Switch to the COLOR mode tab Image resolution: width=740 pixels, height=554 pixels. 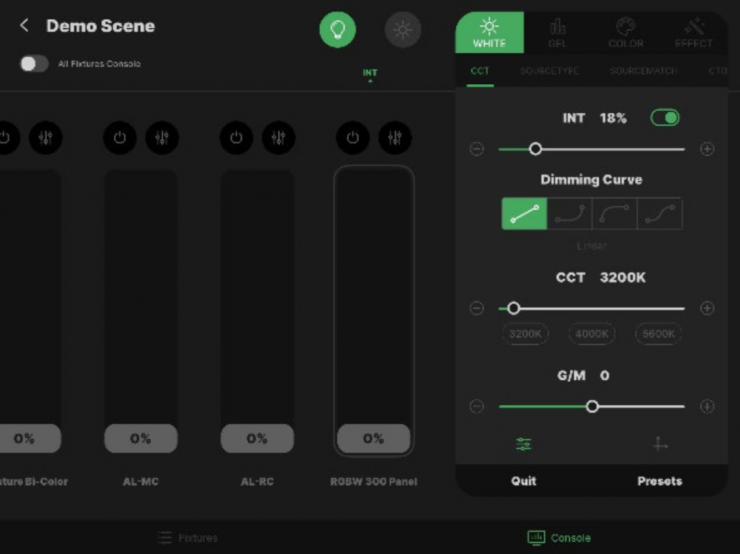coord(626,33)
